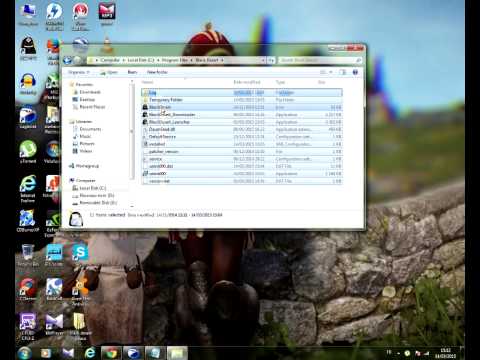
Task: Open the Skype desktop shortcut
Action: click(x=80, y=252)
